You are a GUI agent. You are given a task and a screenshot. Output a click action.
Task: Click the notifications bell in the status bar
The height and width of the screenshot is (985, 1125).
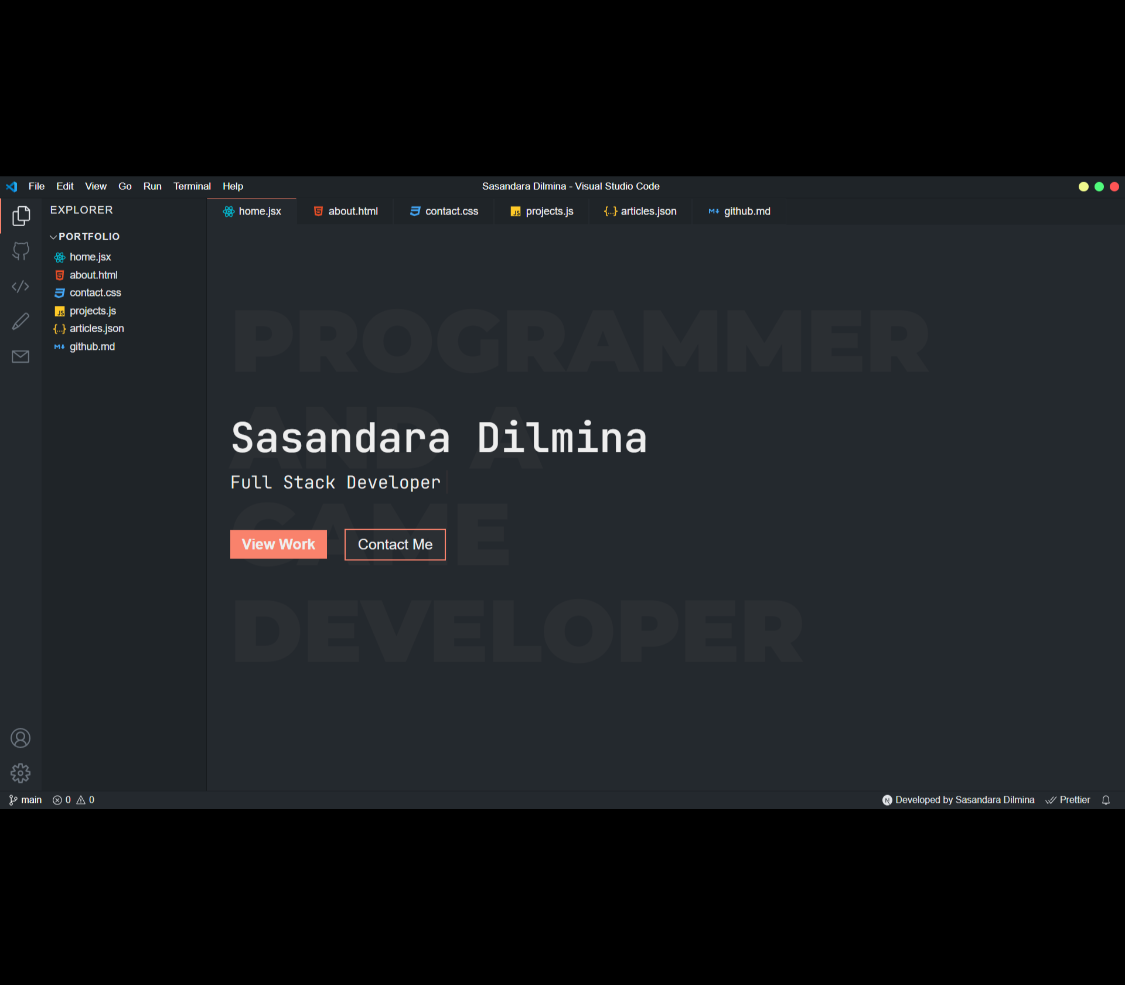1105,799
